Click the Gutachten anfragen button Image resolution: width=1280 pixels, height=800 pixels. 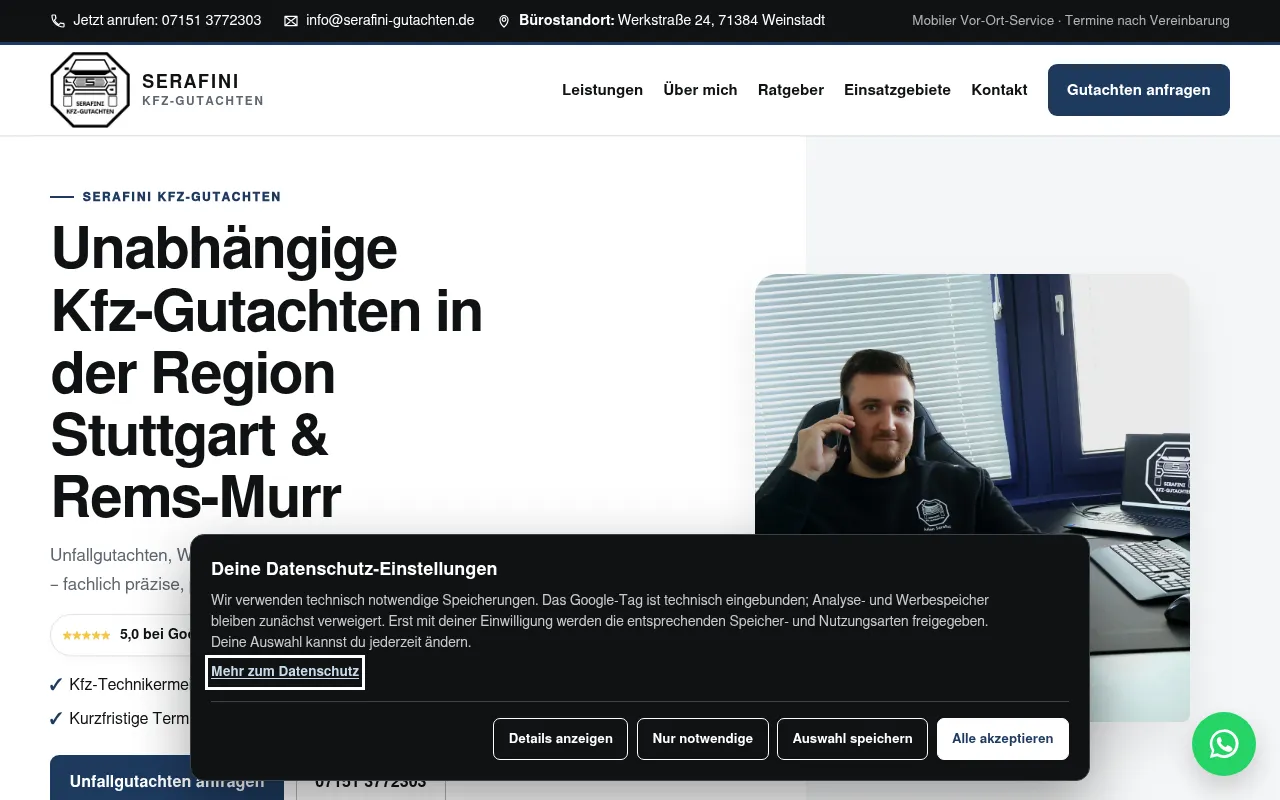(x=1139, y=90)
